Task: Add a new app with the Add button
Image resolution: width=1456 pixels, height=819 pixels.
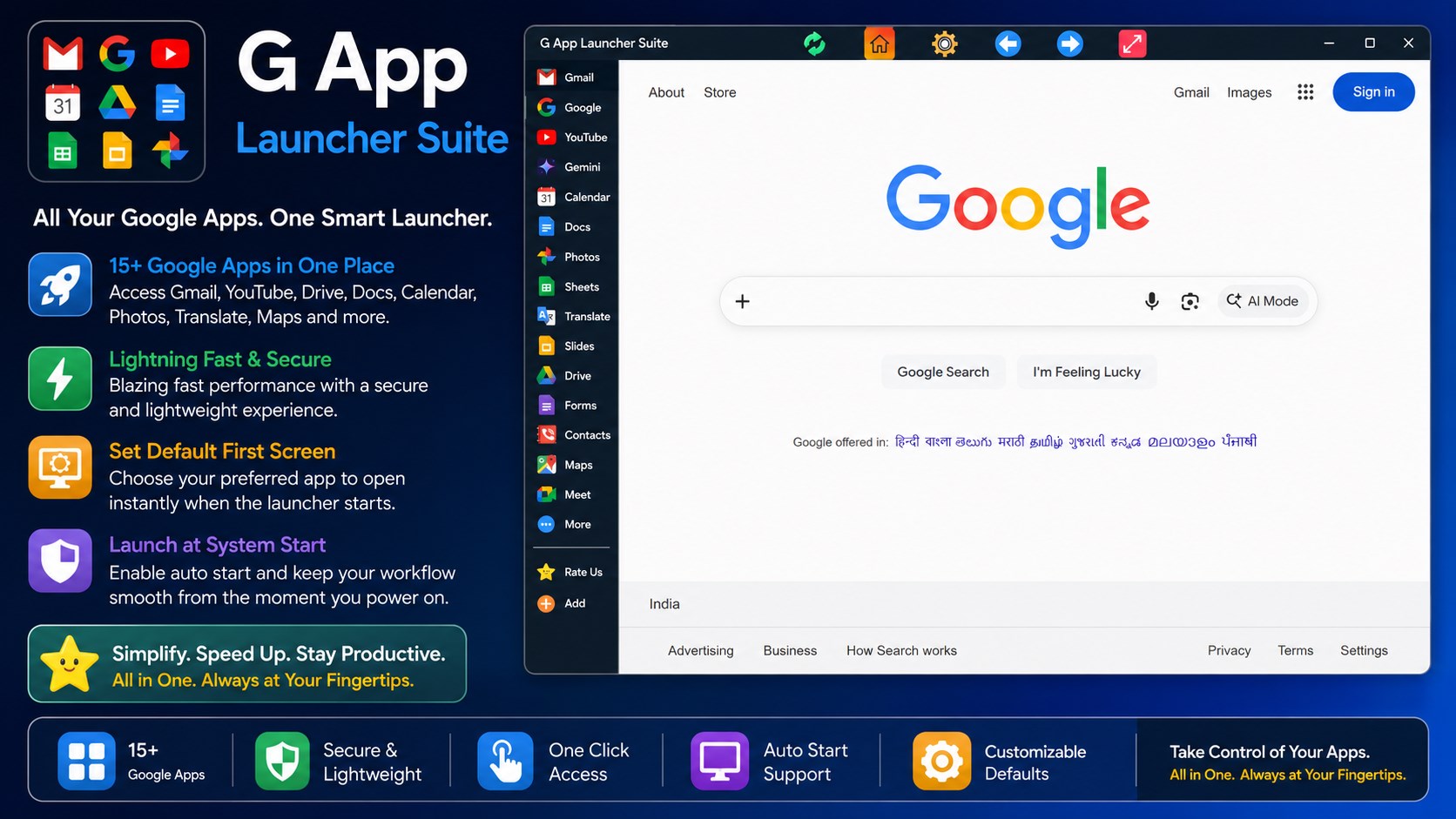Action: pos(571,603)
